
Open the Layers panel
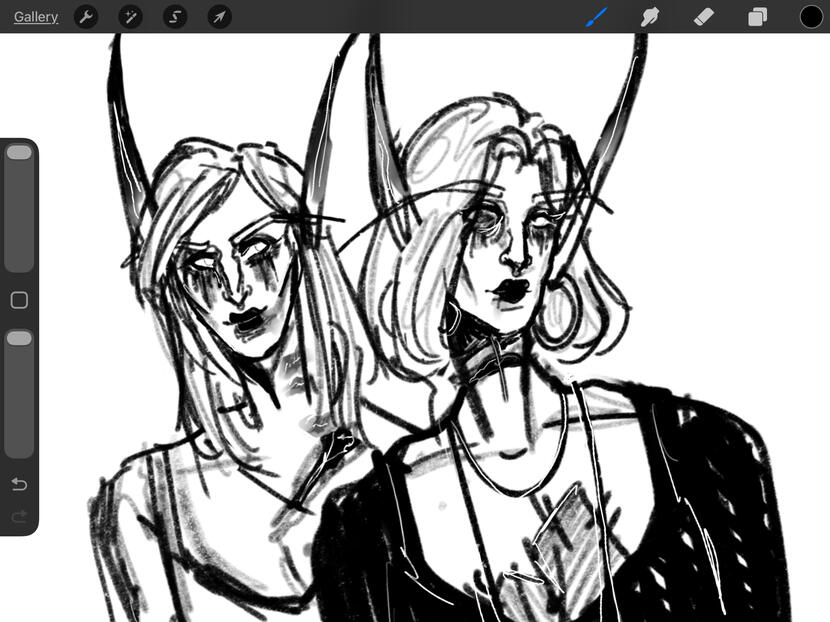coord(757,17)
